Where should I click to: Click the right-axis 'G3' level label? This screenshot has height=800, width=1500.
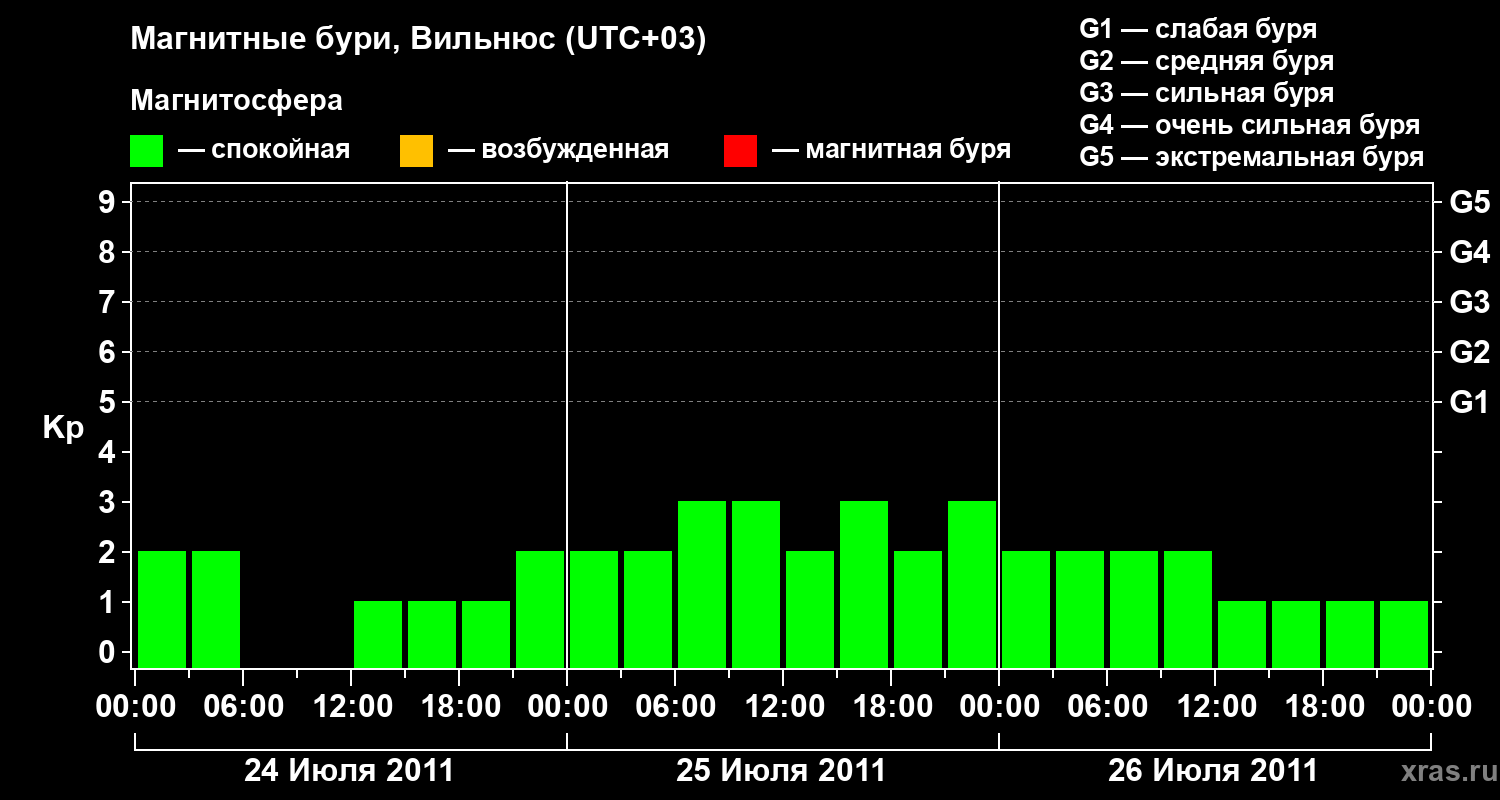click(x=1469, y=302)
